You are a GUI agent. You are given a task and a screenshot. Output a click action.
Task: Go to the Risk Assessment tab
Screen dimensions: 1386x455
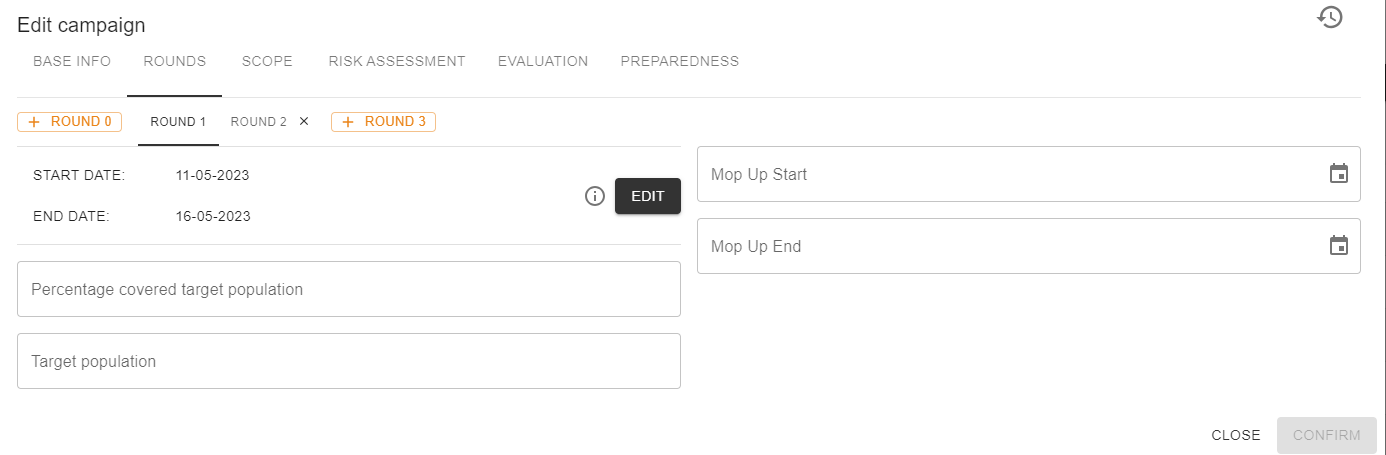(397, 61)
